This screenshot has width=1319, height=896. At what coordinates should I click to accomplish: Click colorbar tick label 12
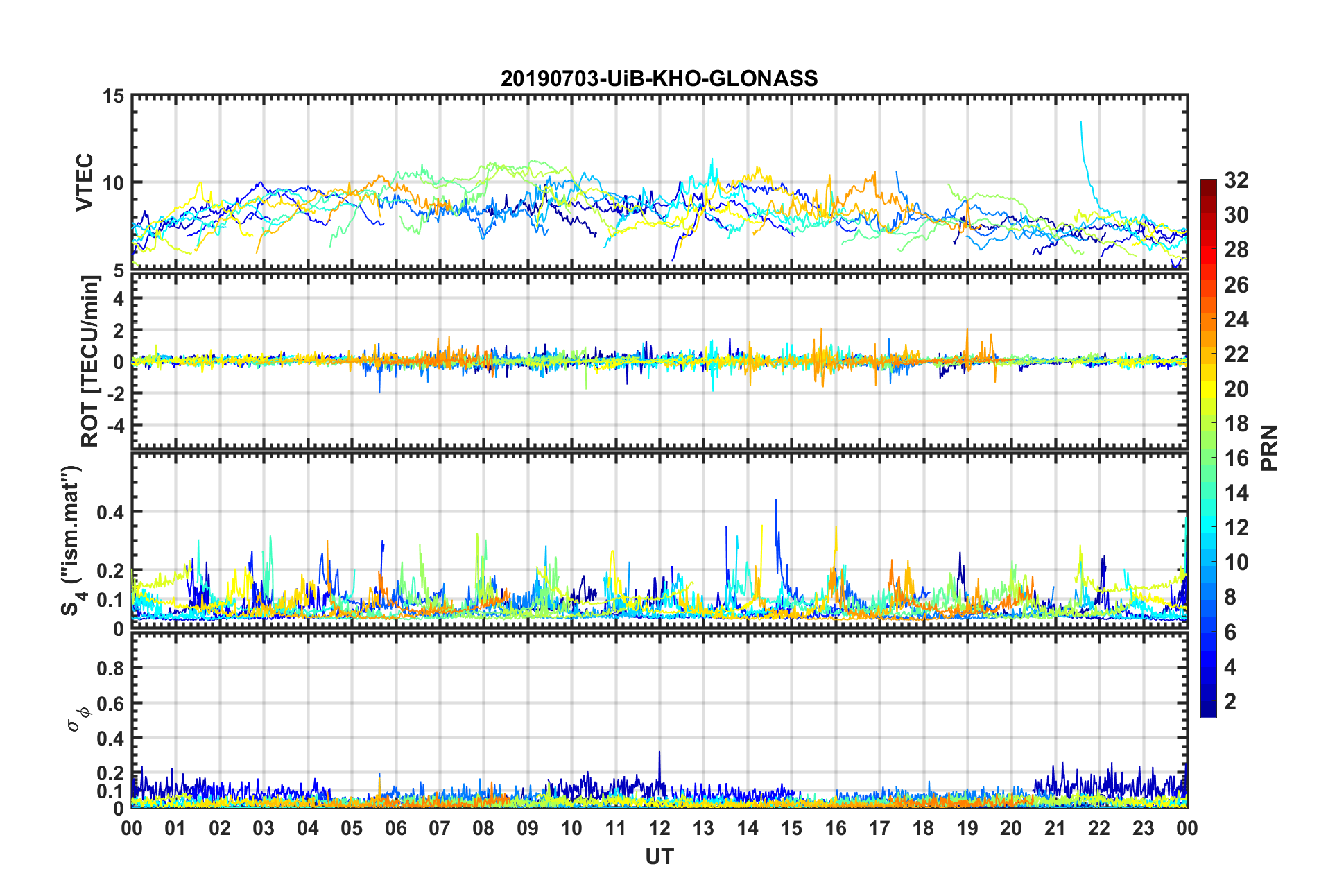[1236, 528]
